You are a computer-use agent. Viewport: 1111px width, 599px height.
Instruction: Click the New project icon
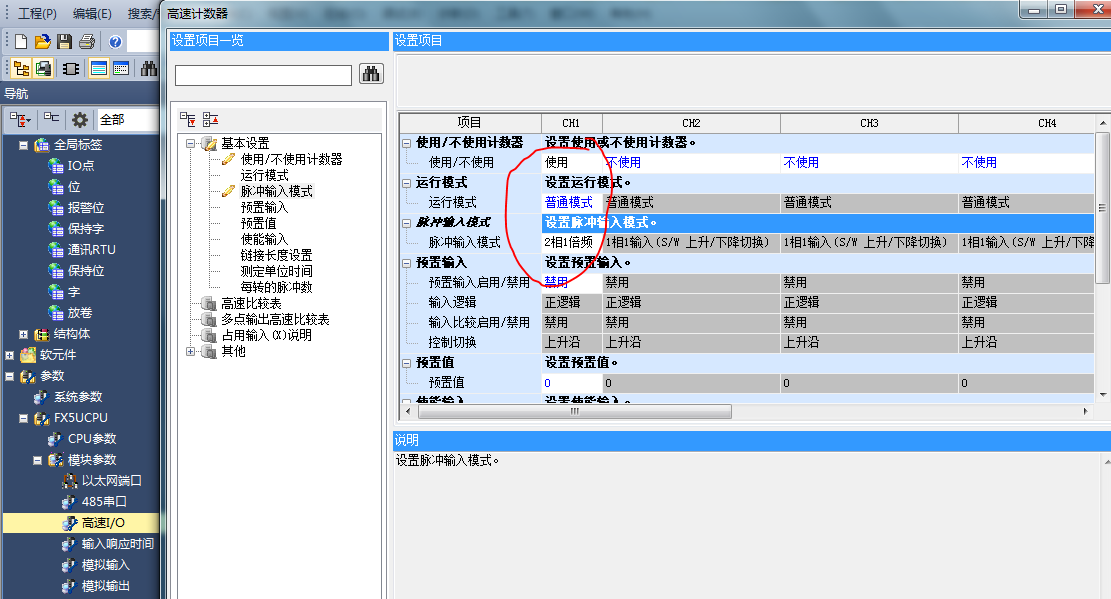21,41
